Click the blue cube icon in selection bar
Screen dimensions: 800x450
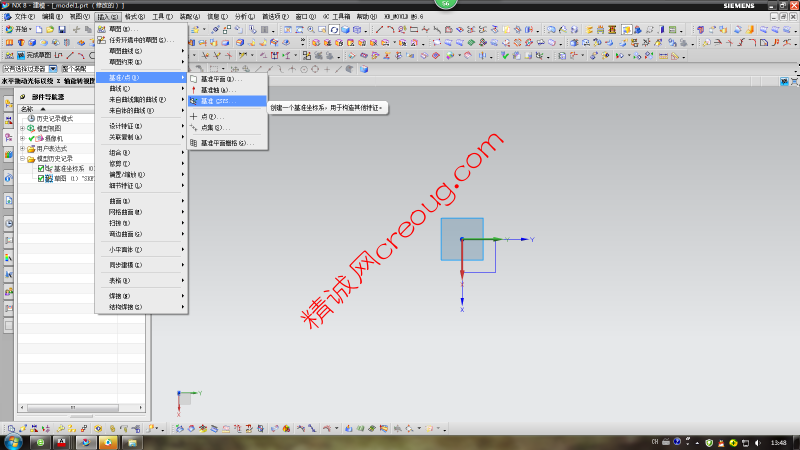[364, 69]
